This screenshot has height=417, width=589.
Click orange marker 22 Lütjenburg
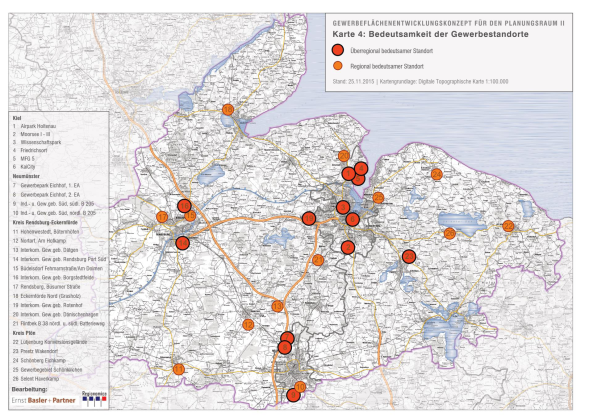[x=508, y=226]
